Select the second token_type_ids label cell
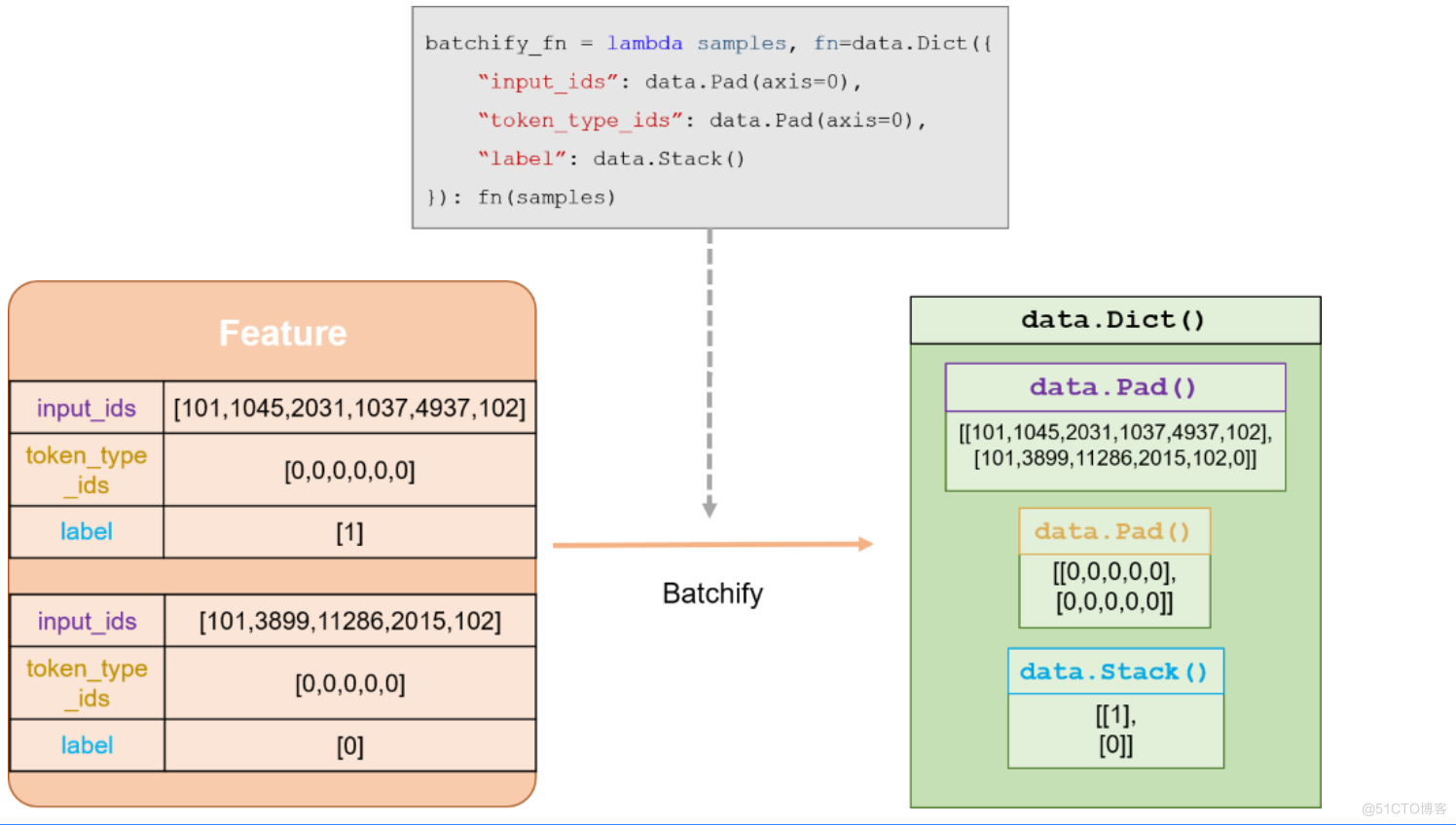This screenshot has width=1456, height=825. 87,683
